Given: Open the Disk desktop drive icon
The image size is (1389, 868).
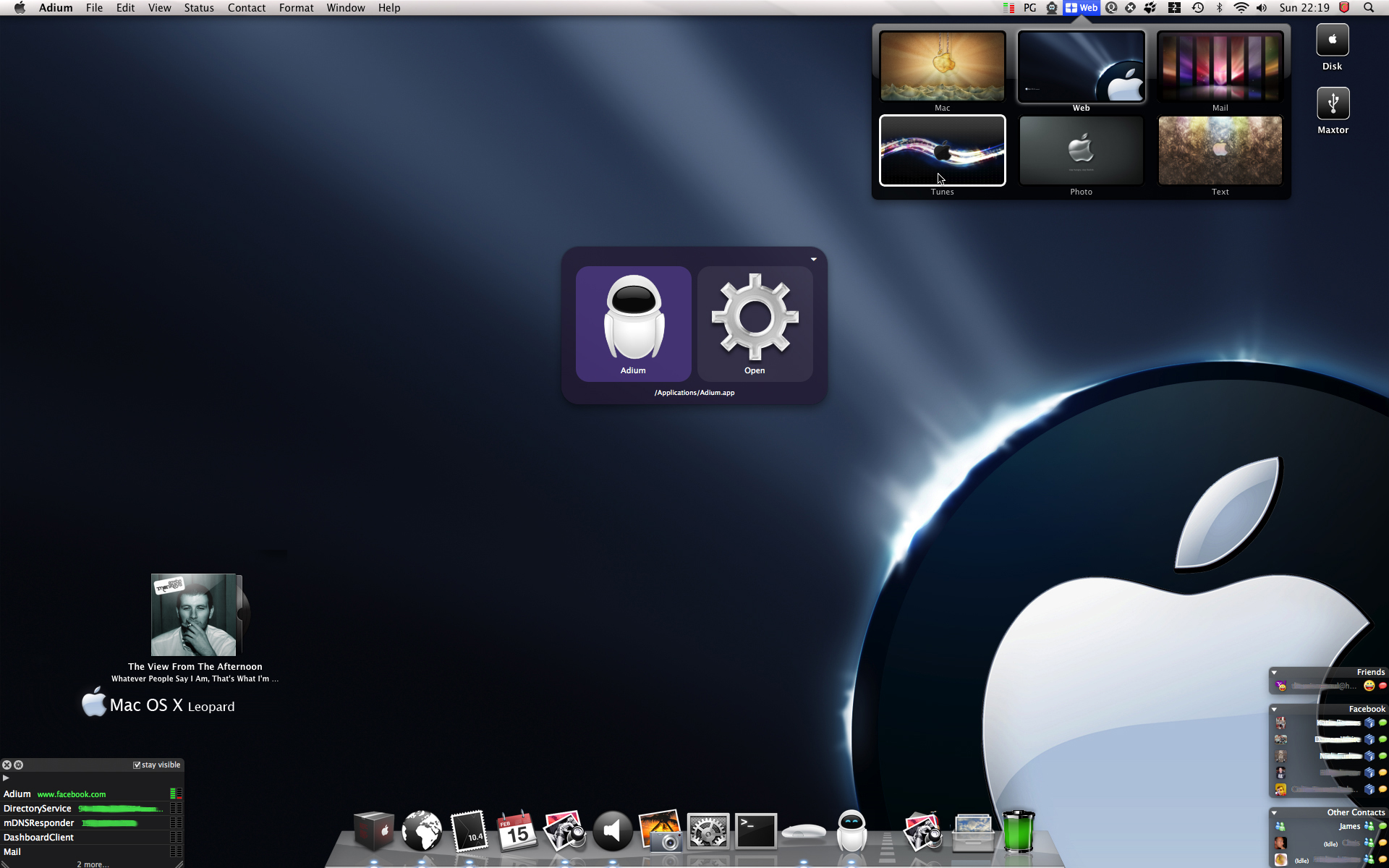Looking at the screenshot, I should point(1333,41).
